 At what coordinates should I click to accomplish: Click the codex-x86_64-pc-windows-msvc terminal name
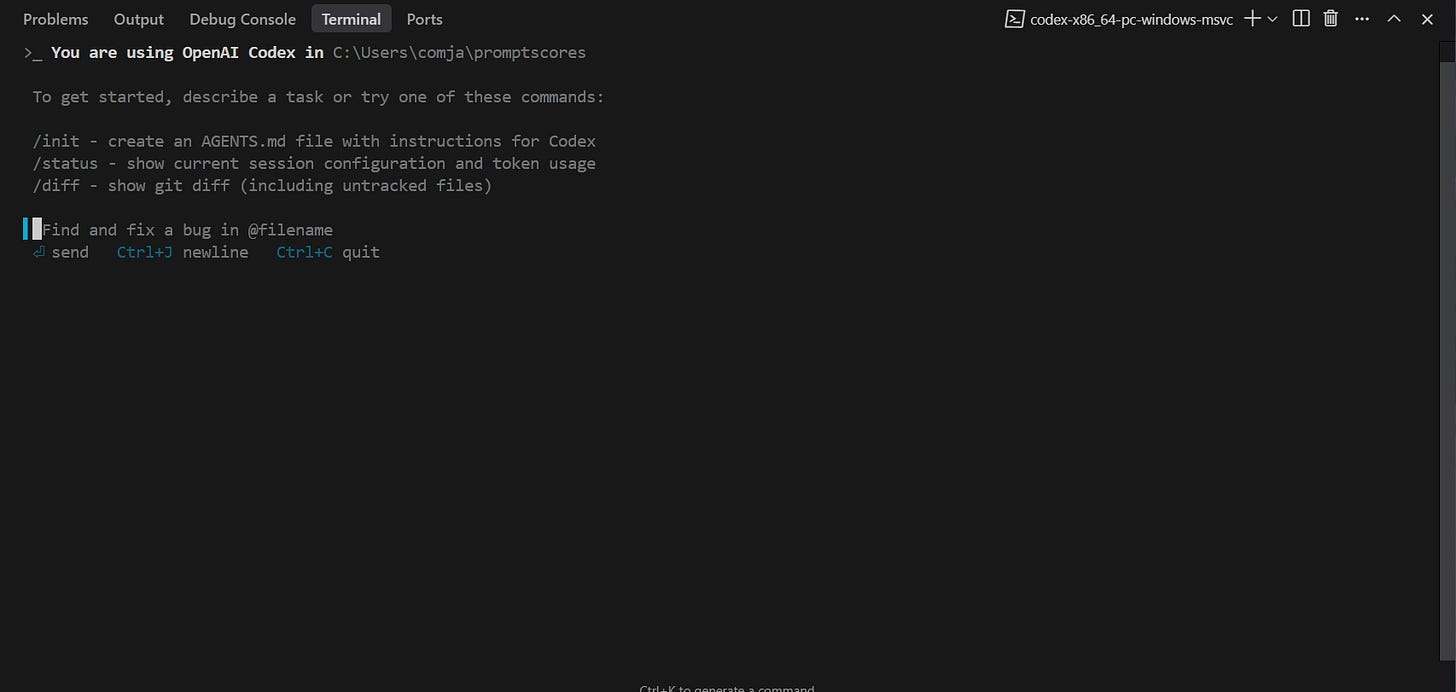point(1131,19)
